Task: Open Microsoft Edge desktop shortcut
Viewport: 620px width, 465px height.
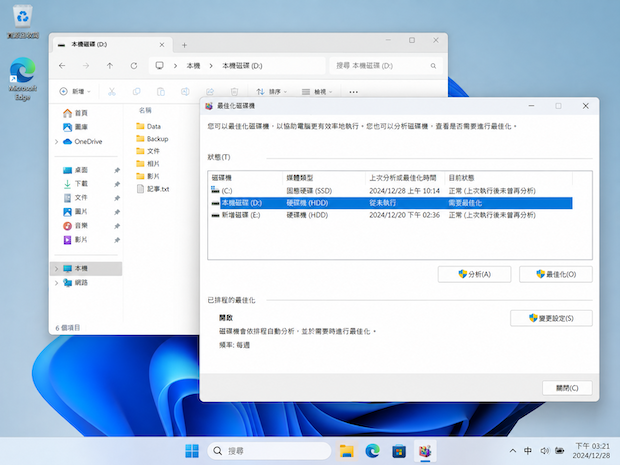Action: 23,78
